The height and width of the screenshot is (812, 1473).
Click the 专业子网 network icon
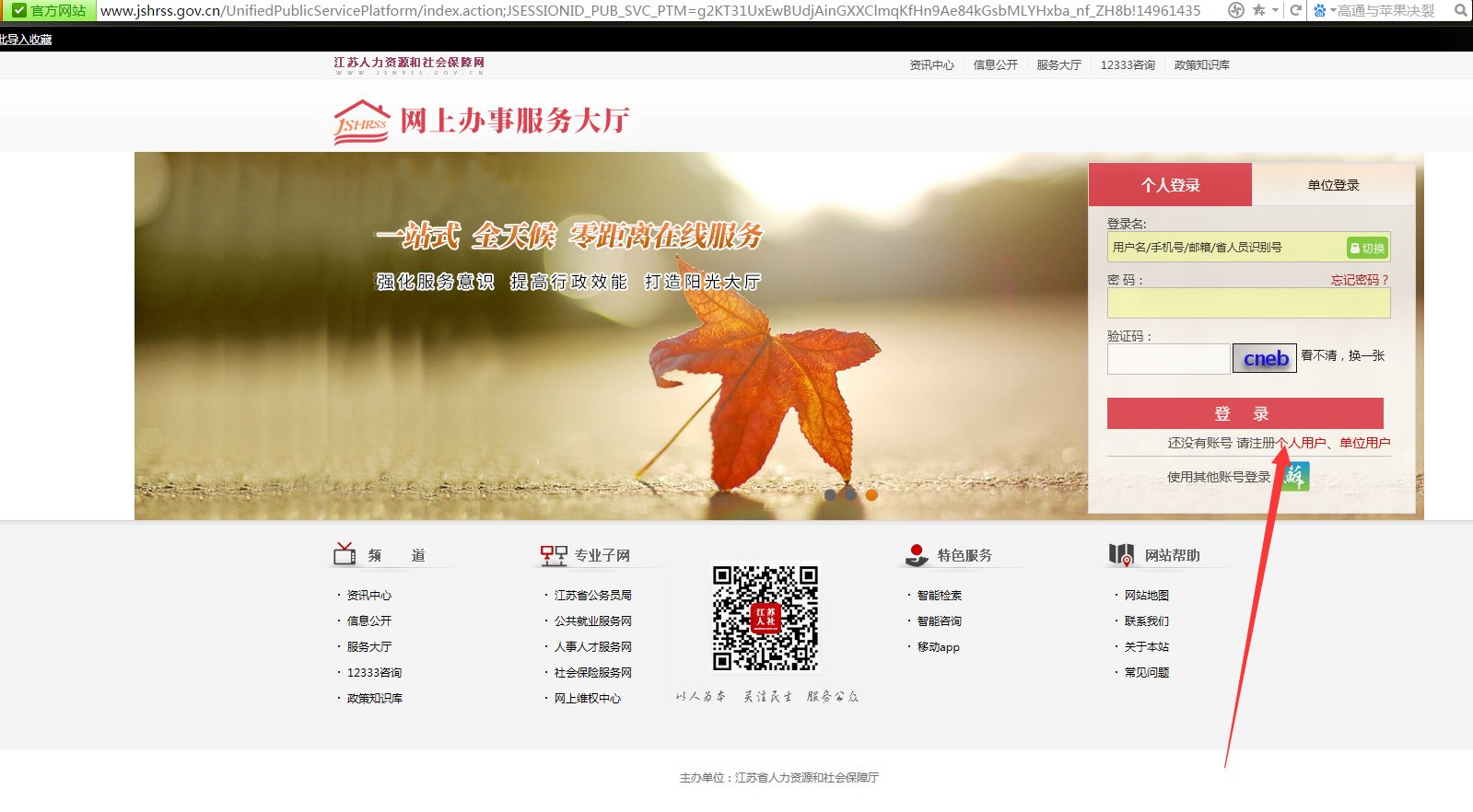point(553,555)
